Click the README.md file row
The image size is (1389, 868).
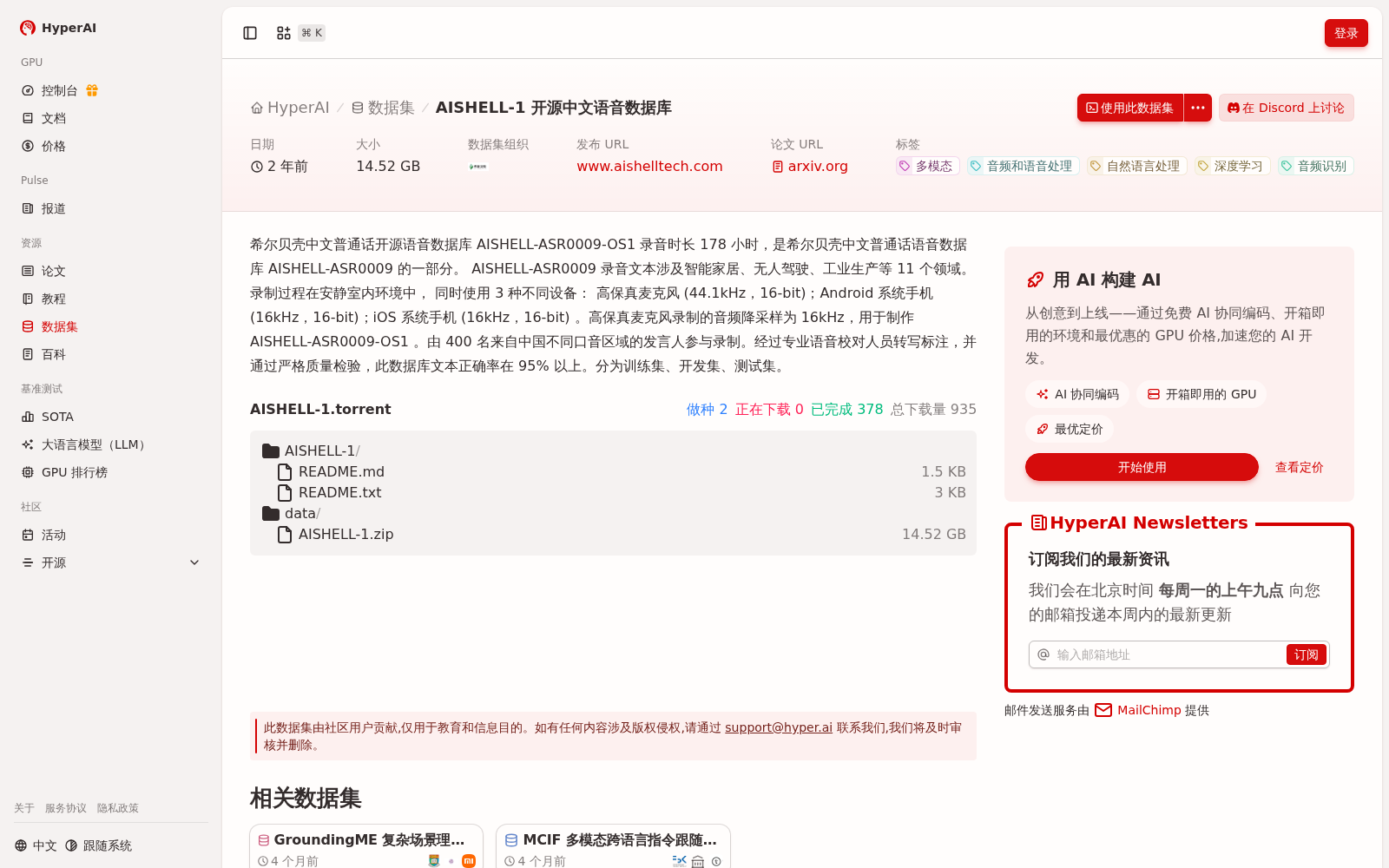[x=613, y=472]
